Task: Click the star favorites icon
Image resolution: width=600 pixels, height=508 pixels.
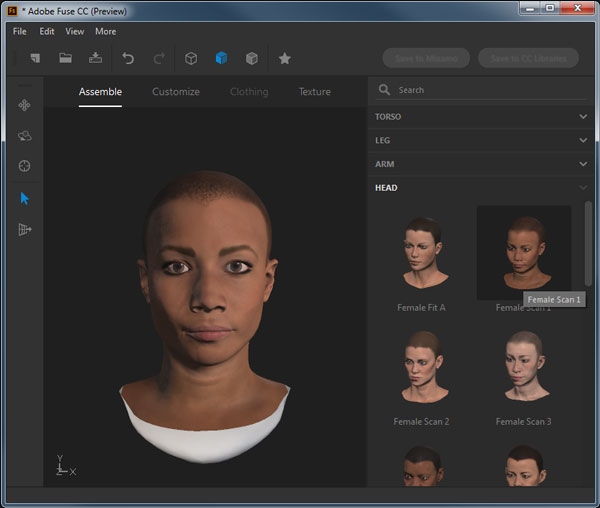Action: click(x=284, y=58)
